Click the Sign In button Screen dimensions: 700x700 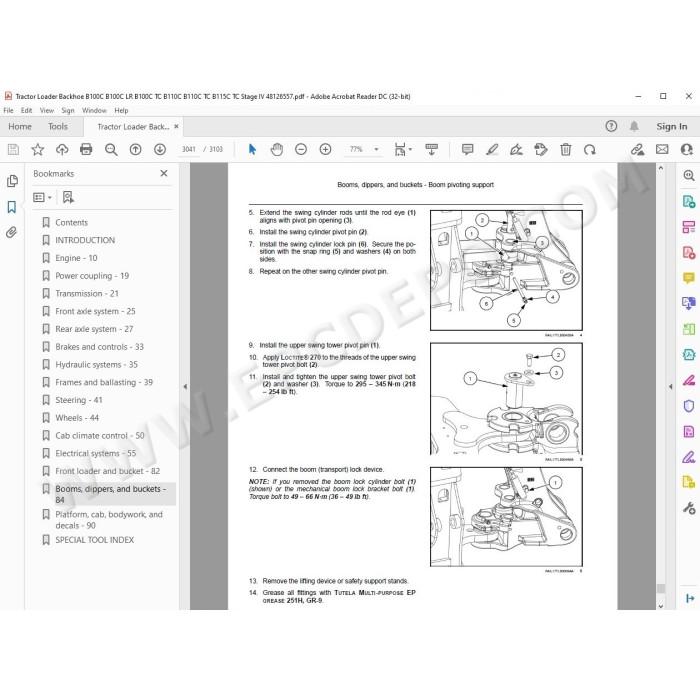point(672,126)
